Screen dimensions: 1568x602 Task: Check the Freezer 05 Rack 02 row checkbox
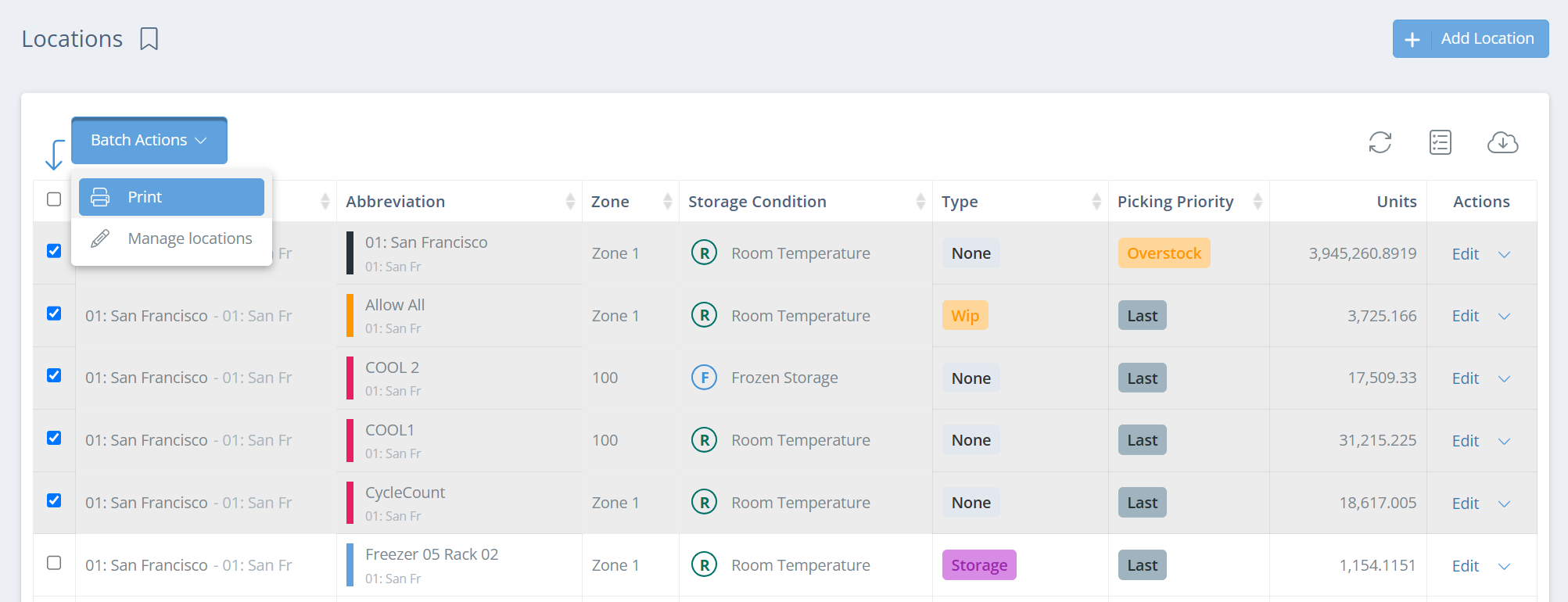[x=54, y=563]
